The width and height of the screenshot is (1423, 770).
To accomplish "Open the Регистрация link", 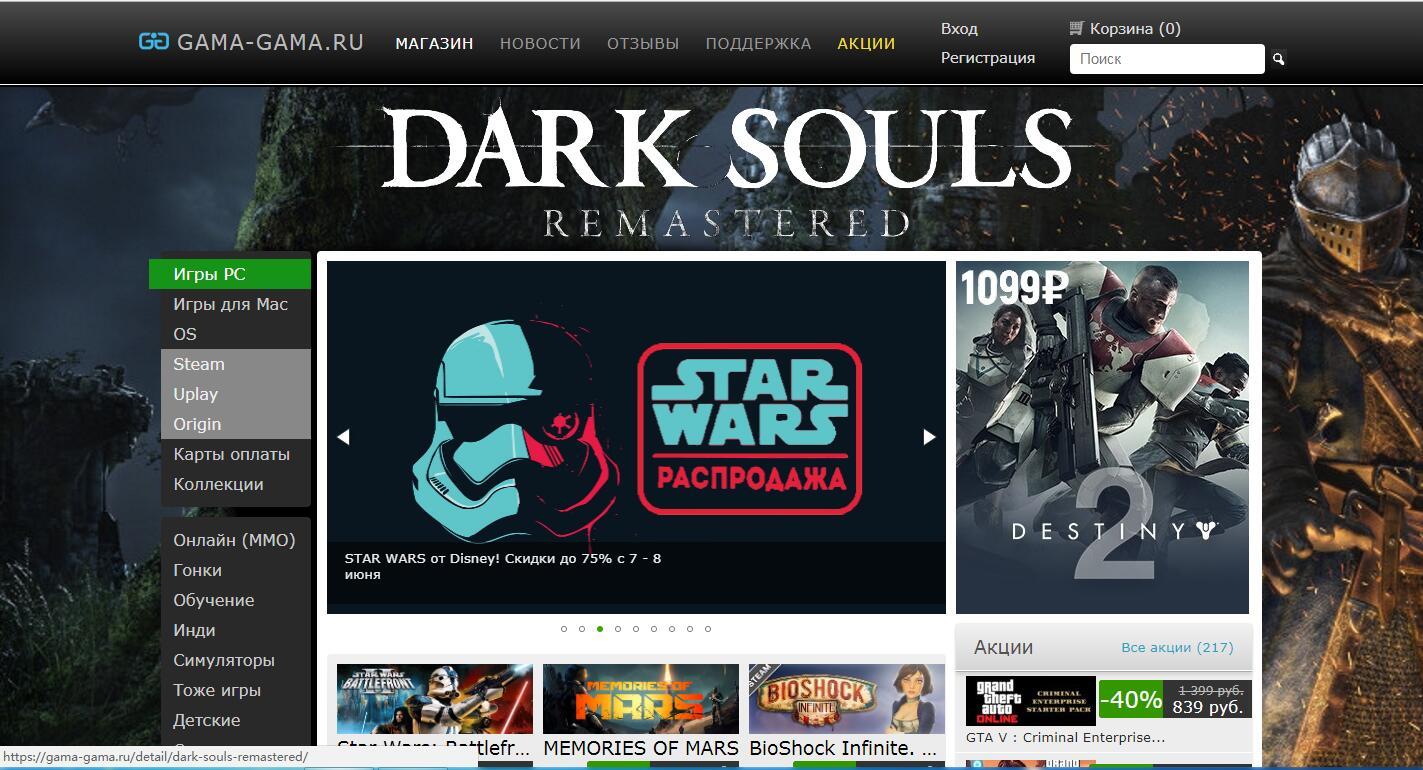I will (988, 58).
